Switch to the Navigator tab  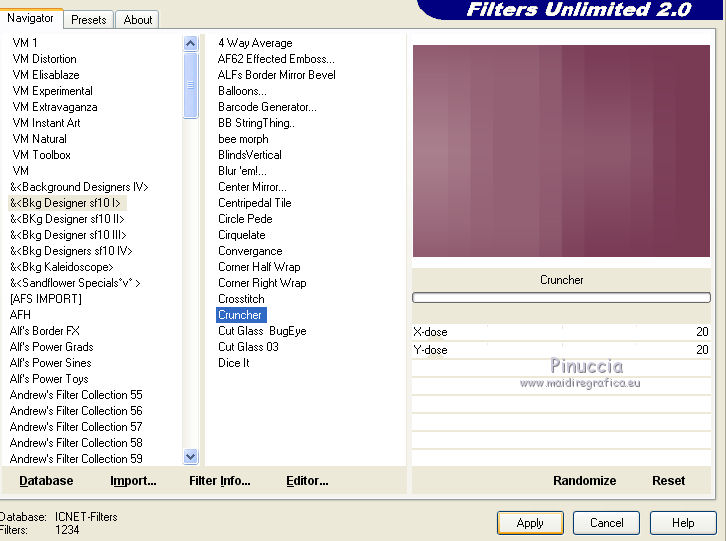coord(31,19)
